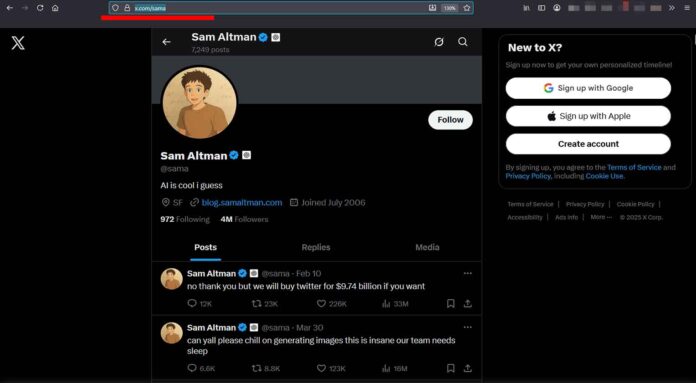This screenshot has width=696, height=383.
Task: Switch to the Posts tab
Action: (206, 247)
